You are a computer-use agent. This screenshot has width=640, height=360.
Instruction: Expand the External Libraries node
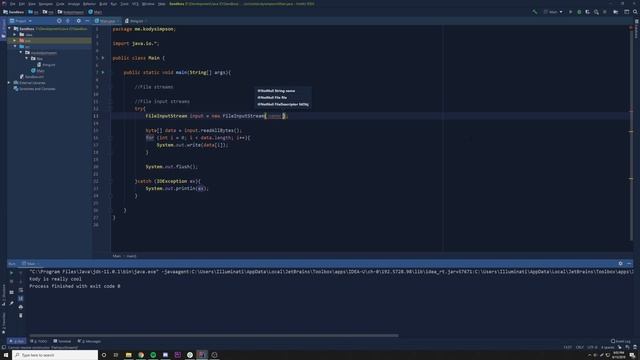(10, 82)
